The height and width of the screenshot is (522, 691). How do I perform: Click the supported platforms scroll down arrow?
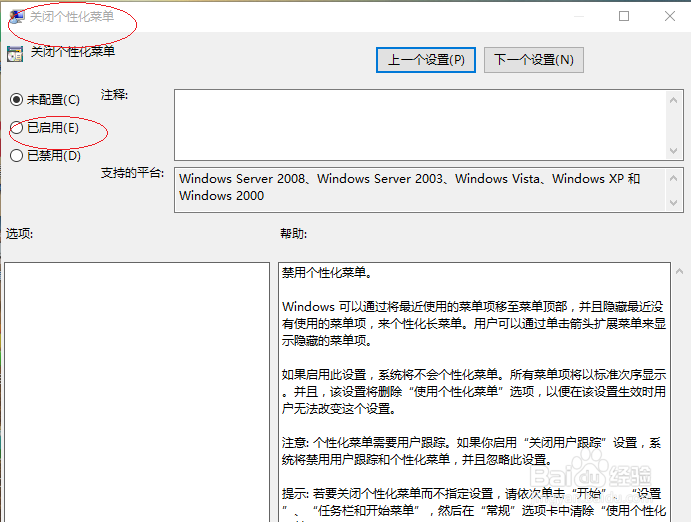pyautogui.click(x=673, y=203)
